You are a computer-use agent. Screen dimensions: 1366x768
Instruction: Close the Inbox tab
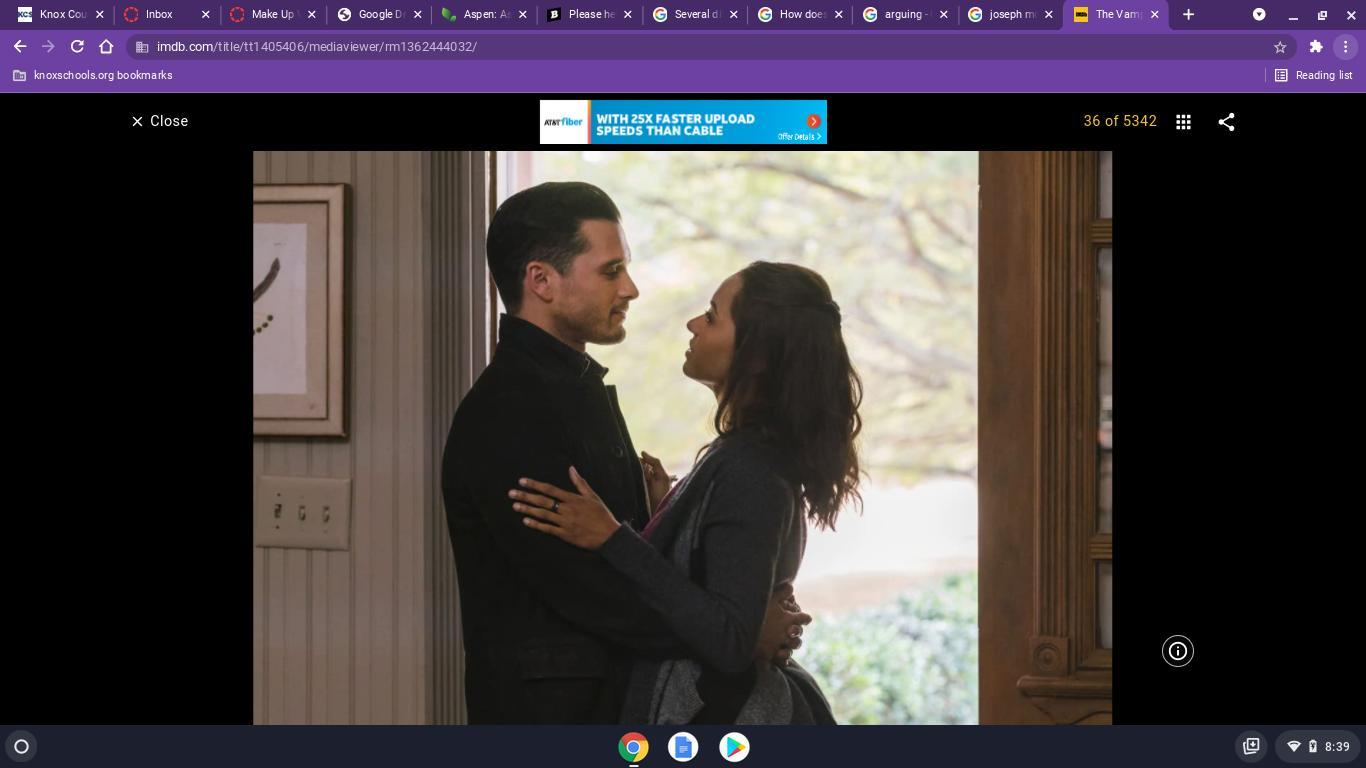tap(205, 15)
